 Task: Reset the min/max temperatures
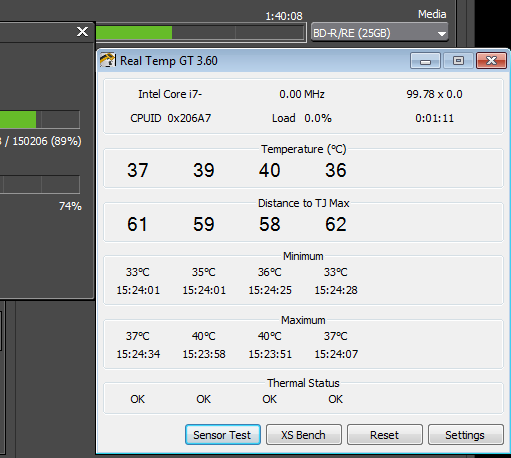[x=385, y=435]
